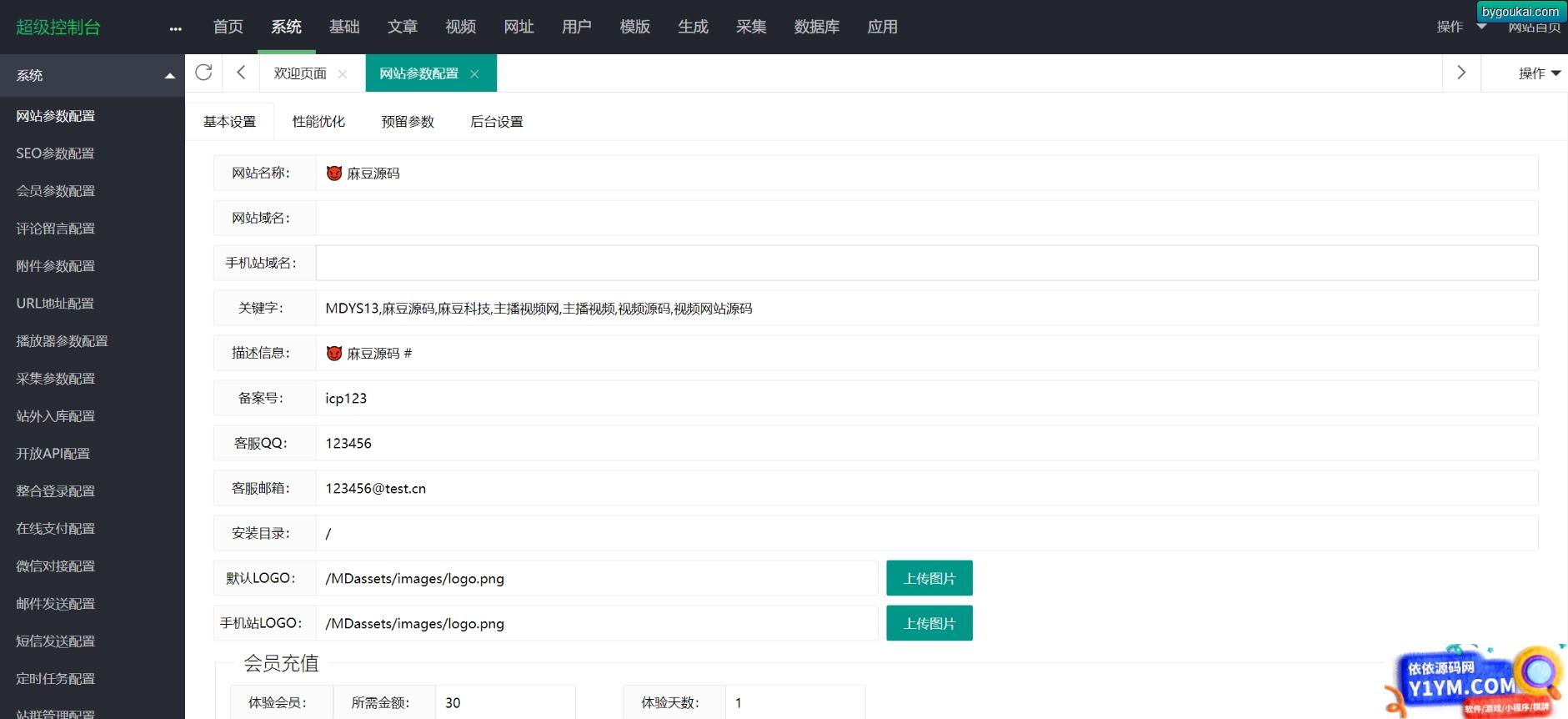The height and width of the screenshot is (719, 1568).
Task: Open 在线支付配置 in sidebar
Action: click(x=56, y=529)
